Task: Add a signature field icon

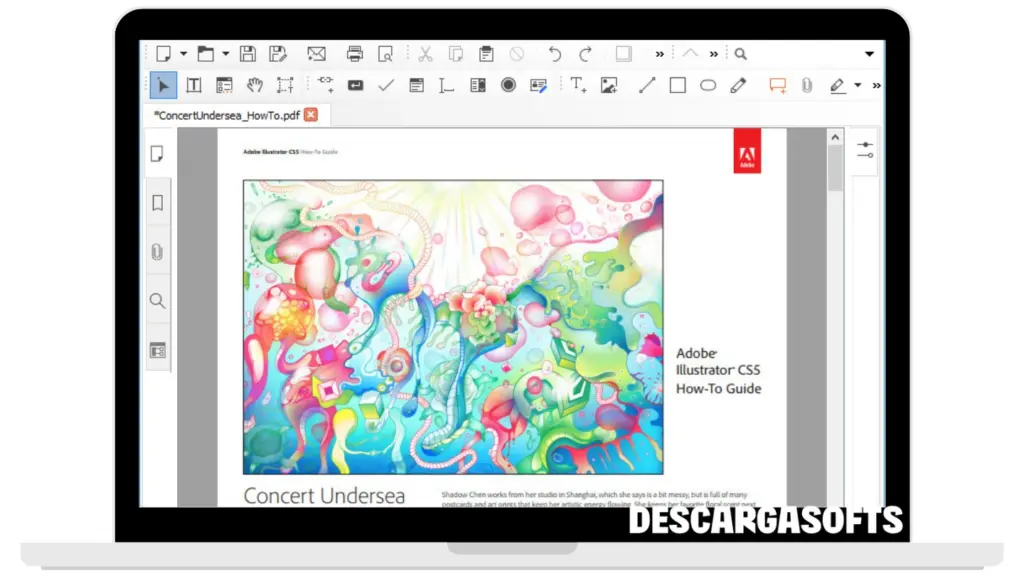Action: pos(539,86)
